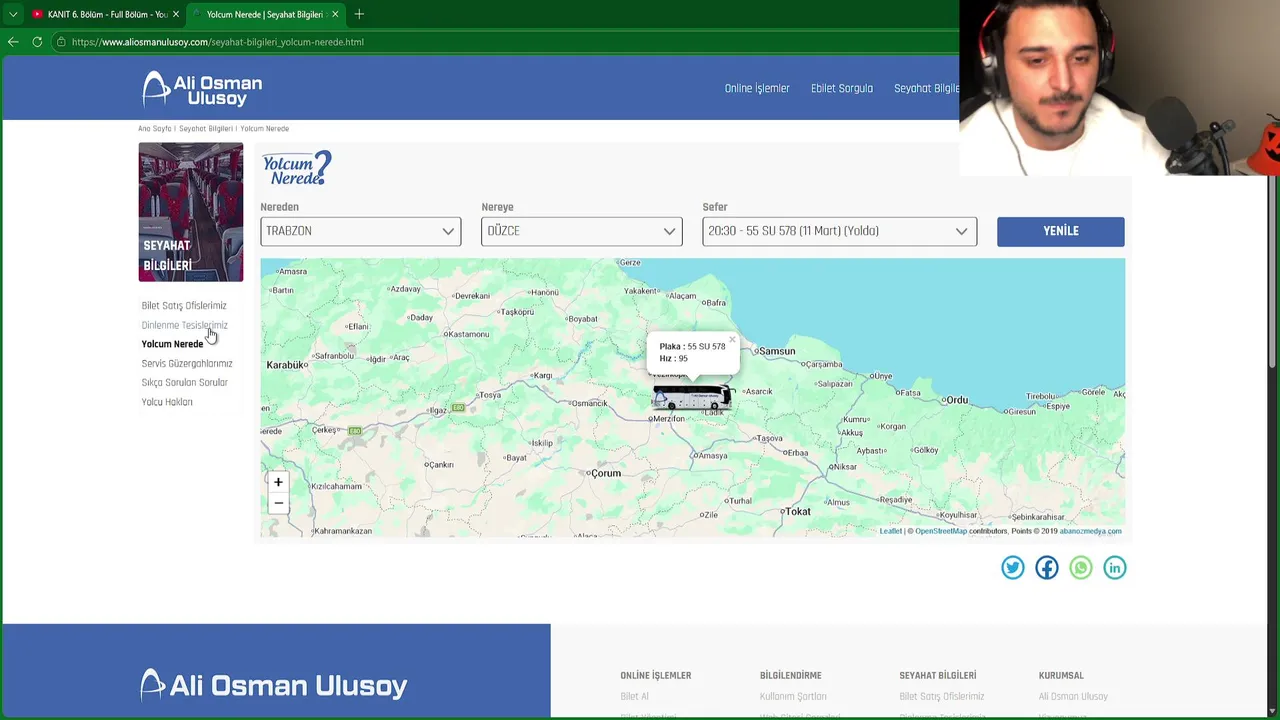
Task: Click the footer Ali Osman Ulusoy logo
Action: tap(274, 685)
